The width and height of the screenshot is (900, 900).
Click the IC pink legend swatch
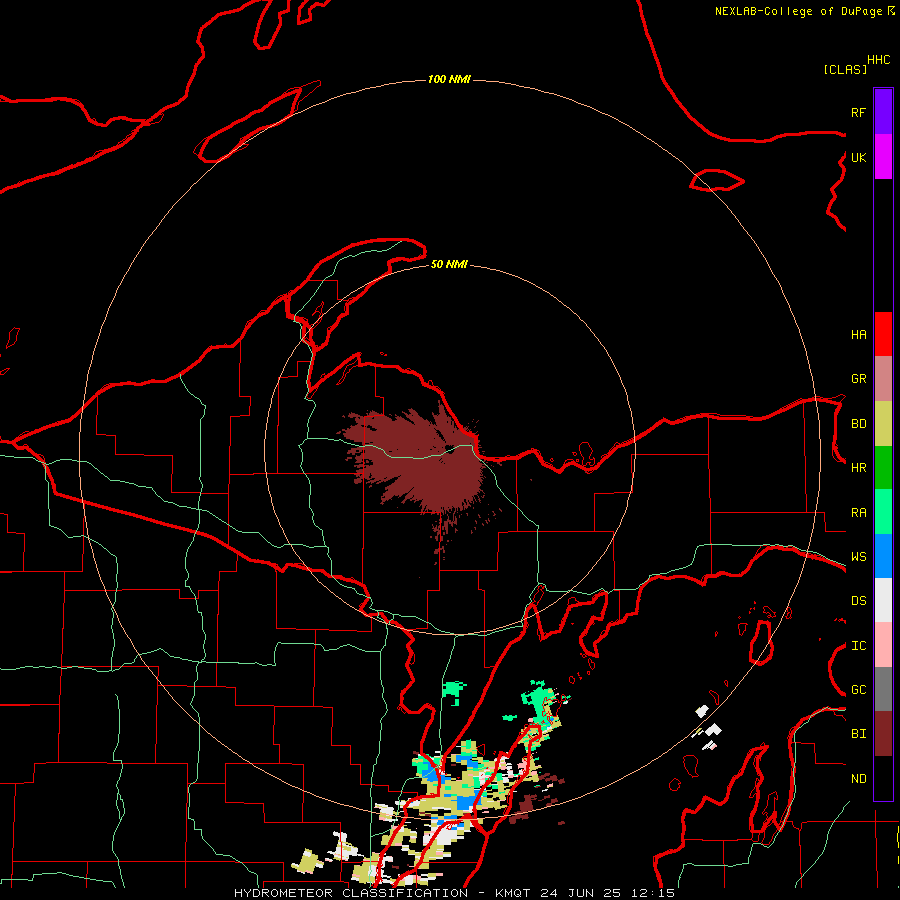point(883,645)
